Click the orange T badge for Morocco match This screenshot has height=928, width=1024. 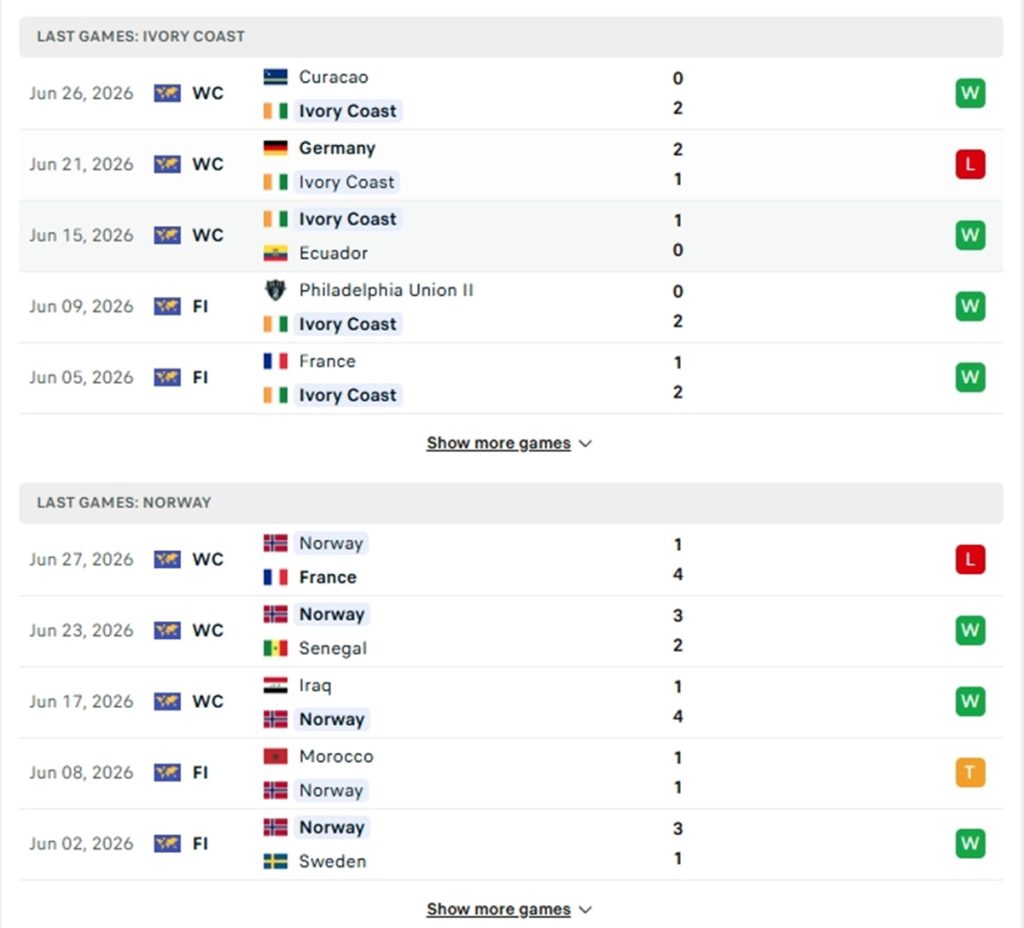pyautogui.click(x=970, y=773)
